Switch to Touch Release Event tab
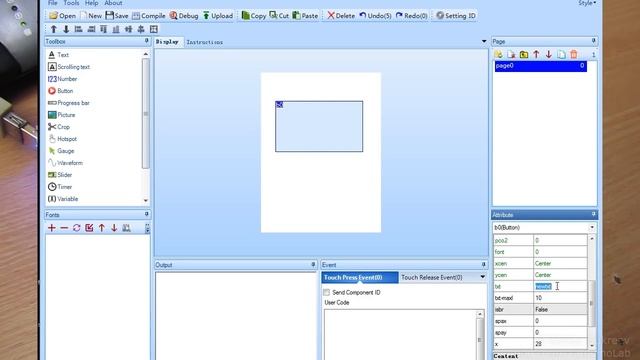The image size is (640, 360). tap(432, 277)
